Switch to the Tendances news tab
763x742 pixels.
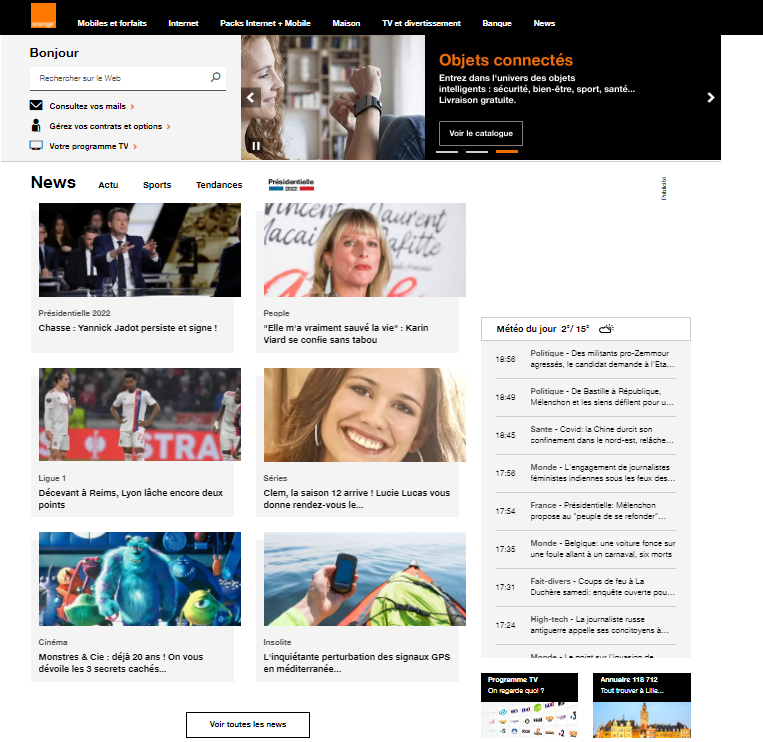pyautogui.click(x=219, y=185)
